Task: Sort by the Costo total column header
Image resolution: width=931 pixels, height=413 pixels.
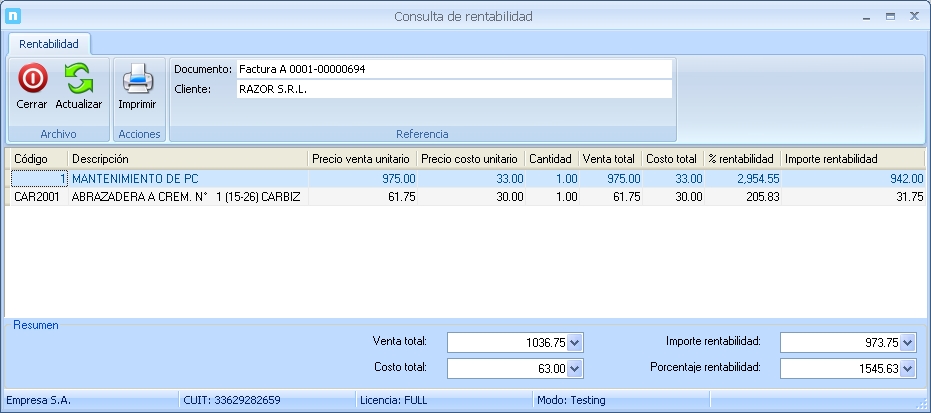Action: pyautogui.click(x=672, y=159)
